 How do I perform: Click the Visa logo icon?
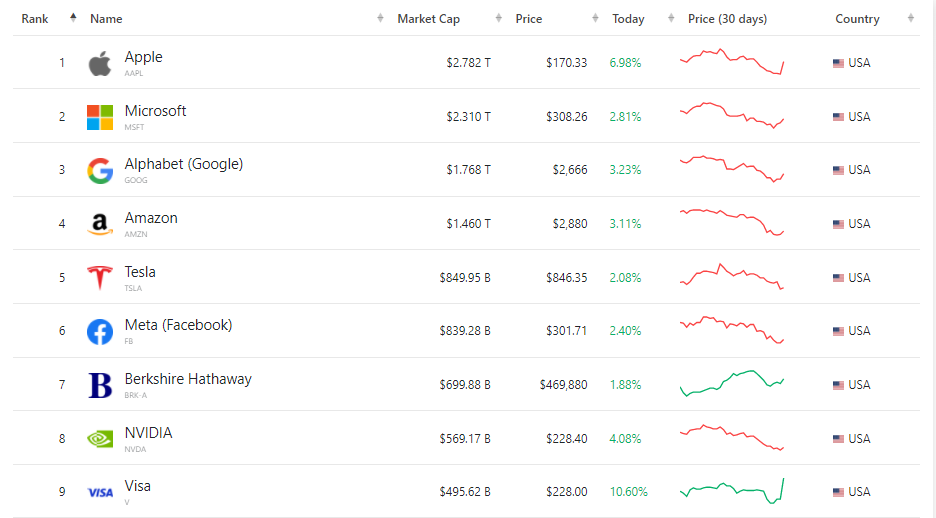pos(100,492)
